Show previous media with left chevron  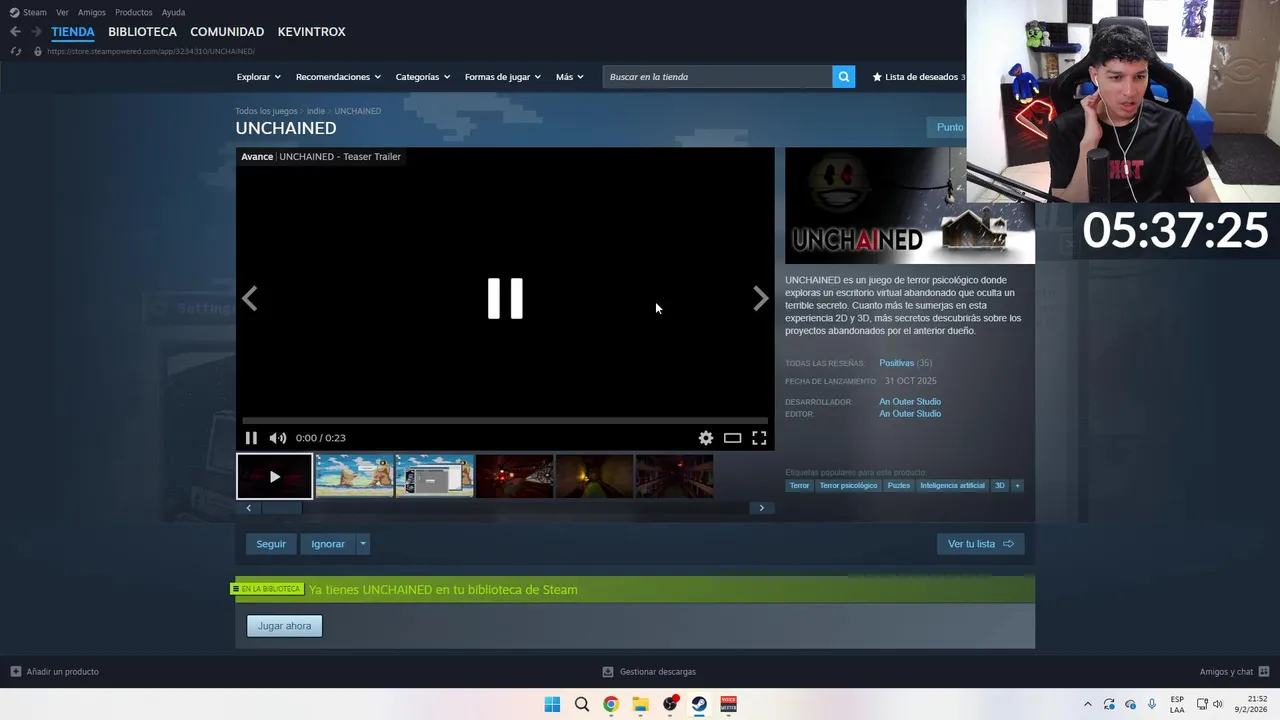click(249, 298)
